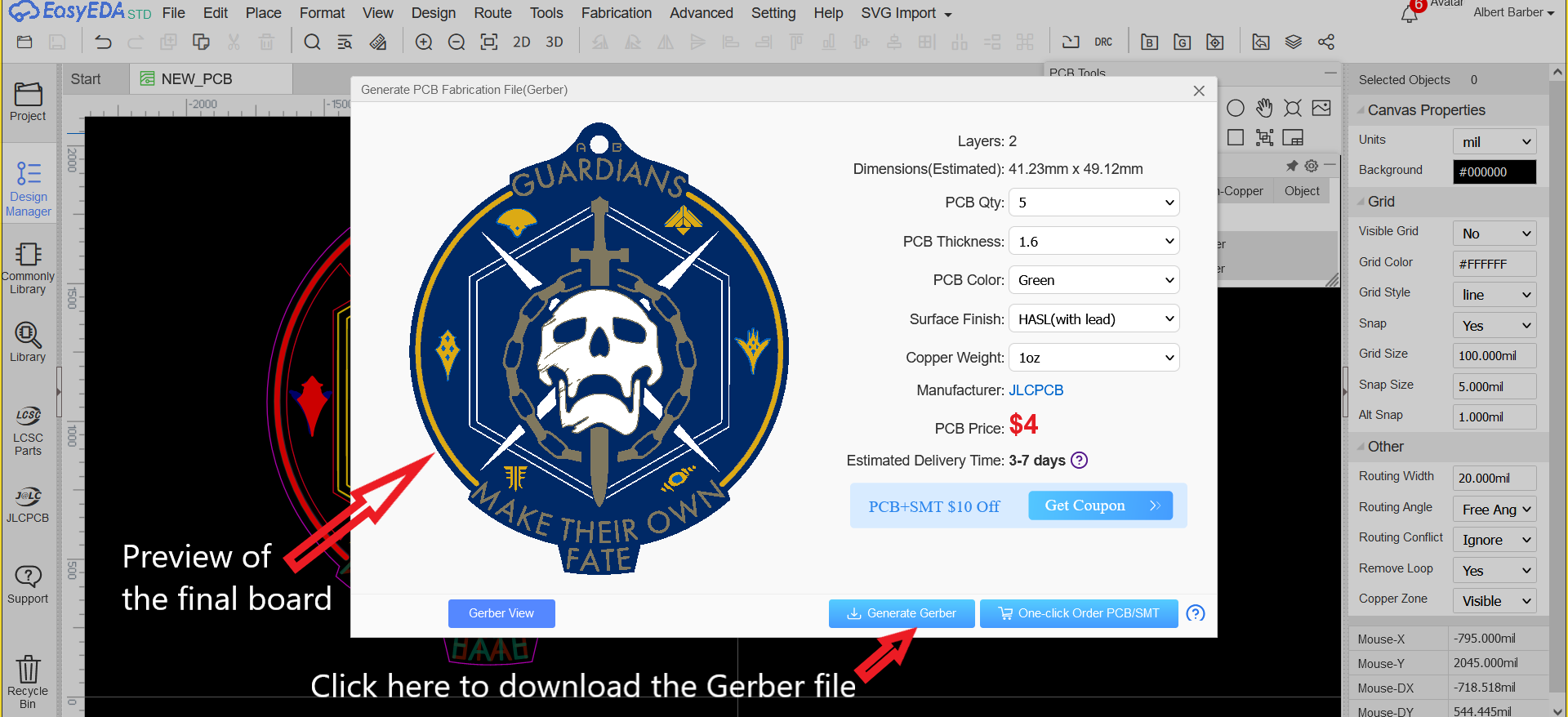
Task: Click the Share toolbar icon
Action: (1326, 42)
